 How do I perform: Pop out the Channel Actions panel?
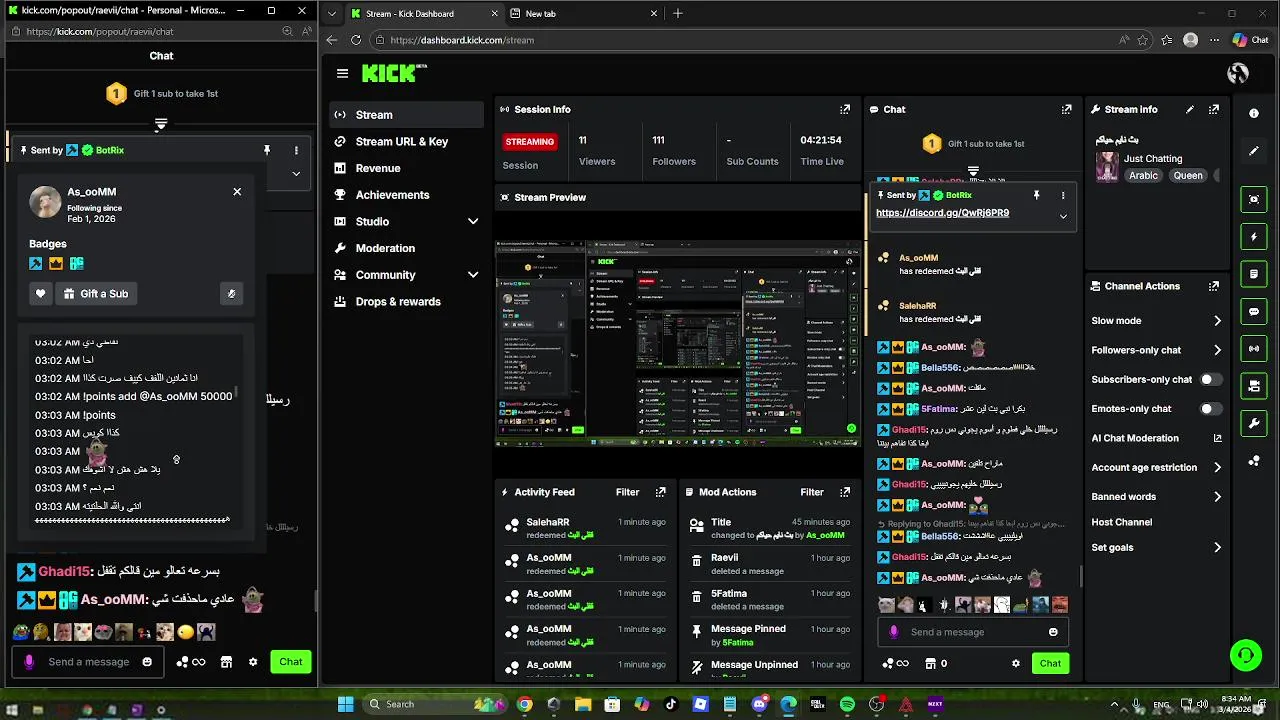click(x=1214, y=286)
